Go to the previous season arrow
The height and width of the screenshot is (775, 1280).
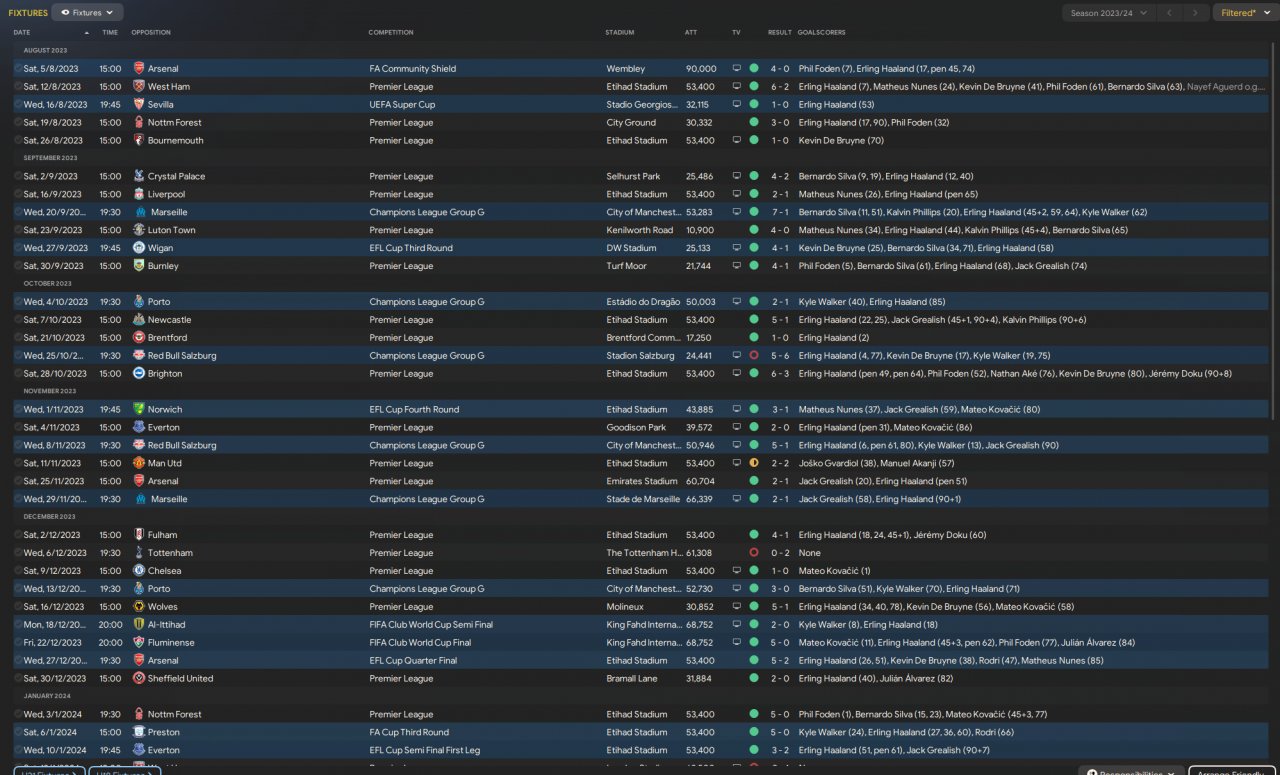(1169, 13)
